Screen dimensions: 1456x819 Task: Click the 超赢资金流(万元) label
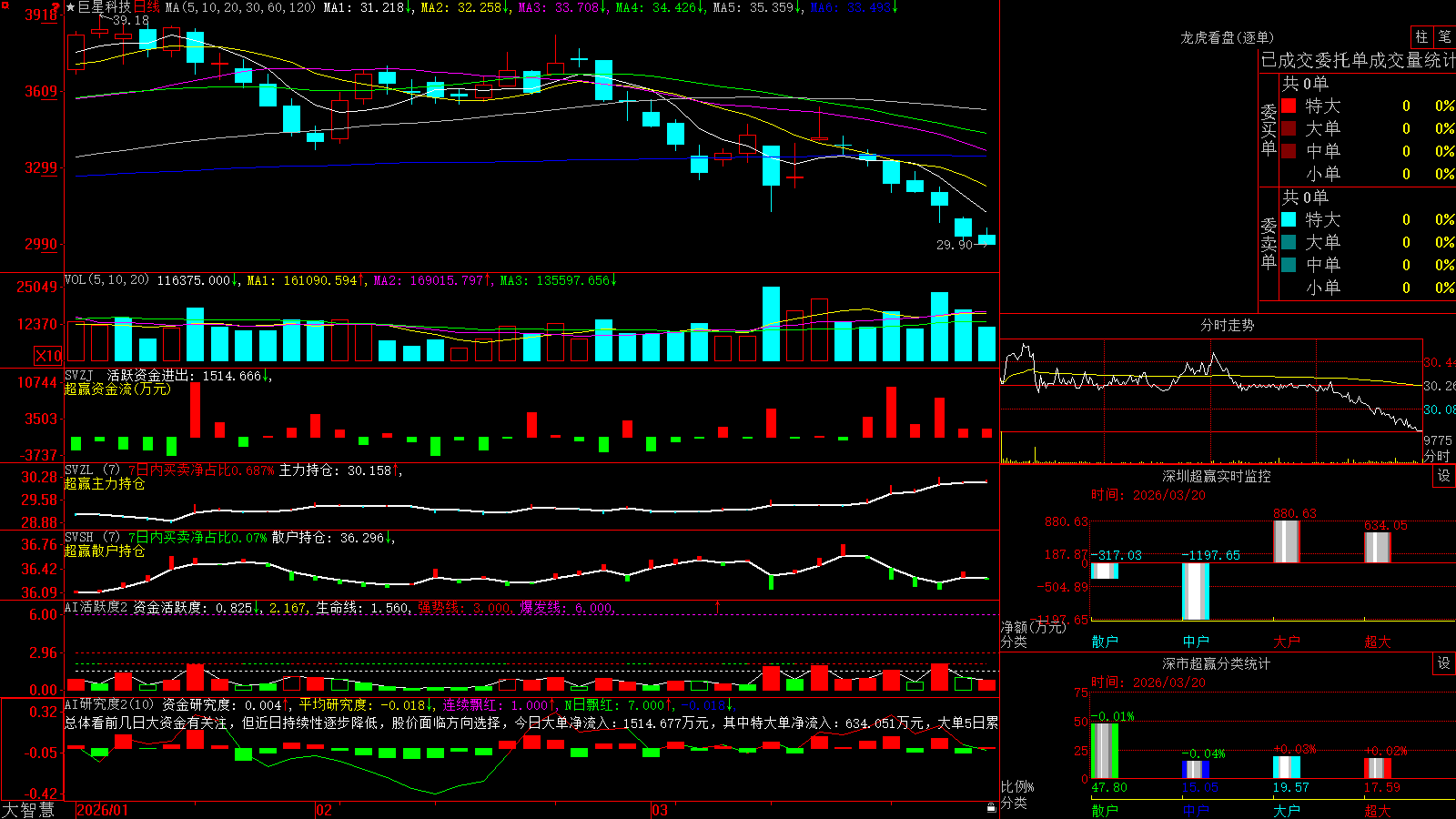tap(117, 389)
